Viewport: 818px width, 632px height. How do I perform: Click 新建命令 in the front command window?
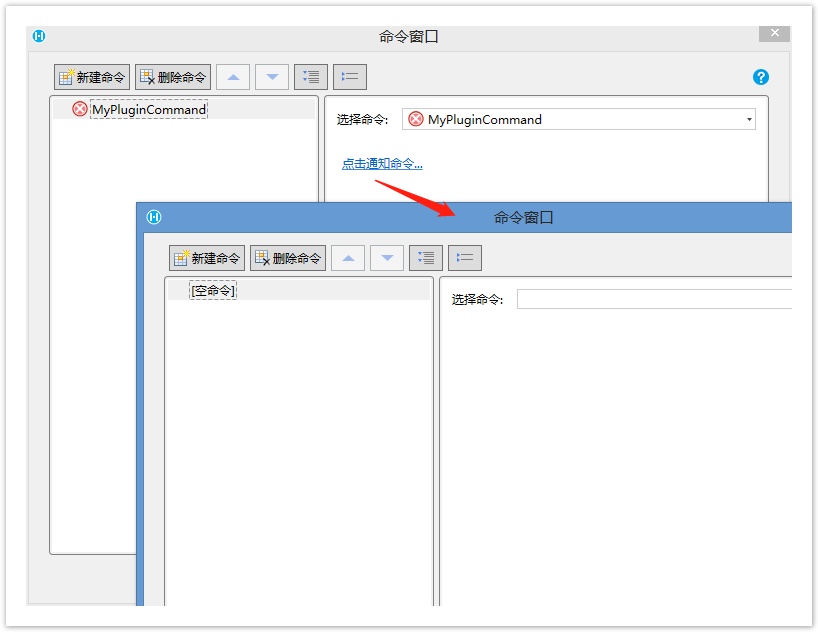(207, 258)
